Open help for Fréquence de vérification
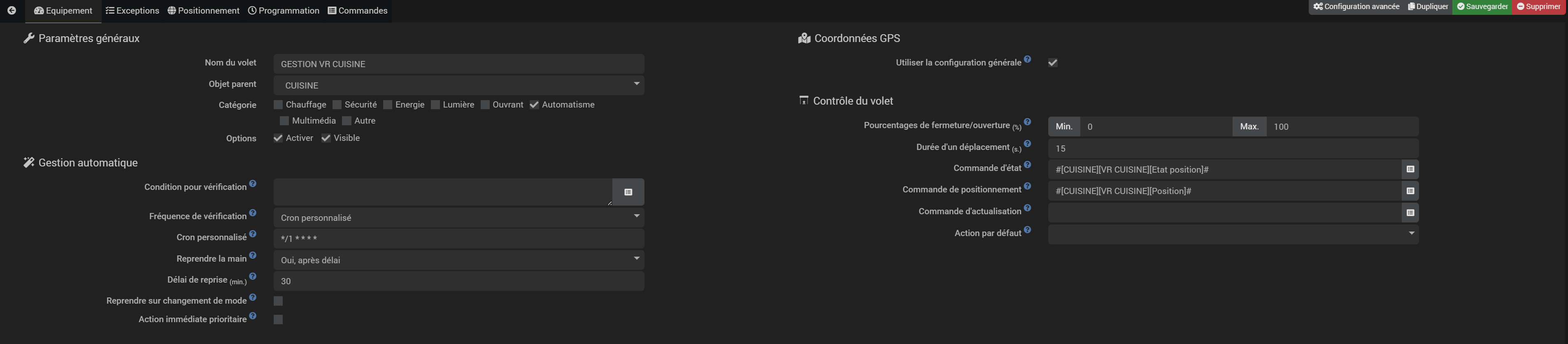 click(x=253, y=213)
